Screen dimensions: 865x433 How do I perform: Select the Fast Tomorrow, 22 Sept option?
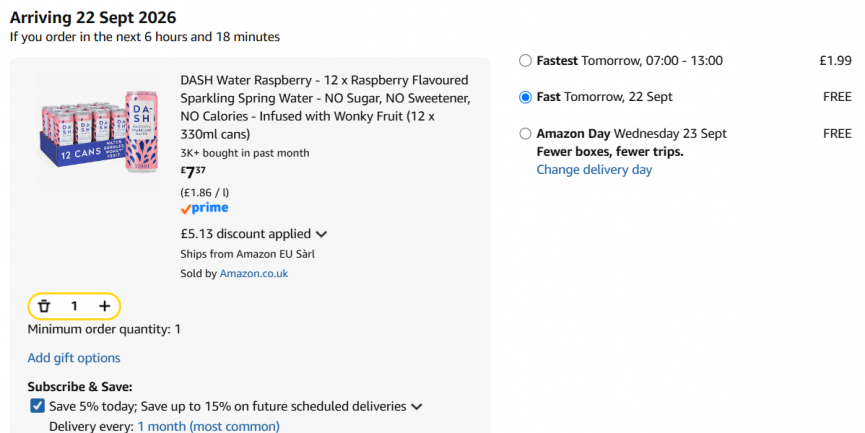click(x=525, y=97)
